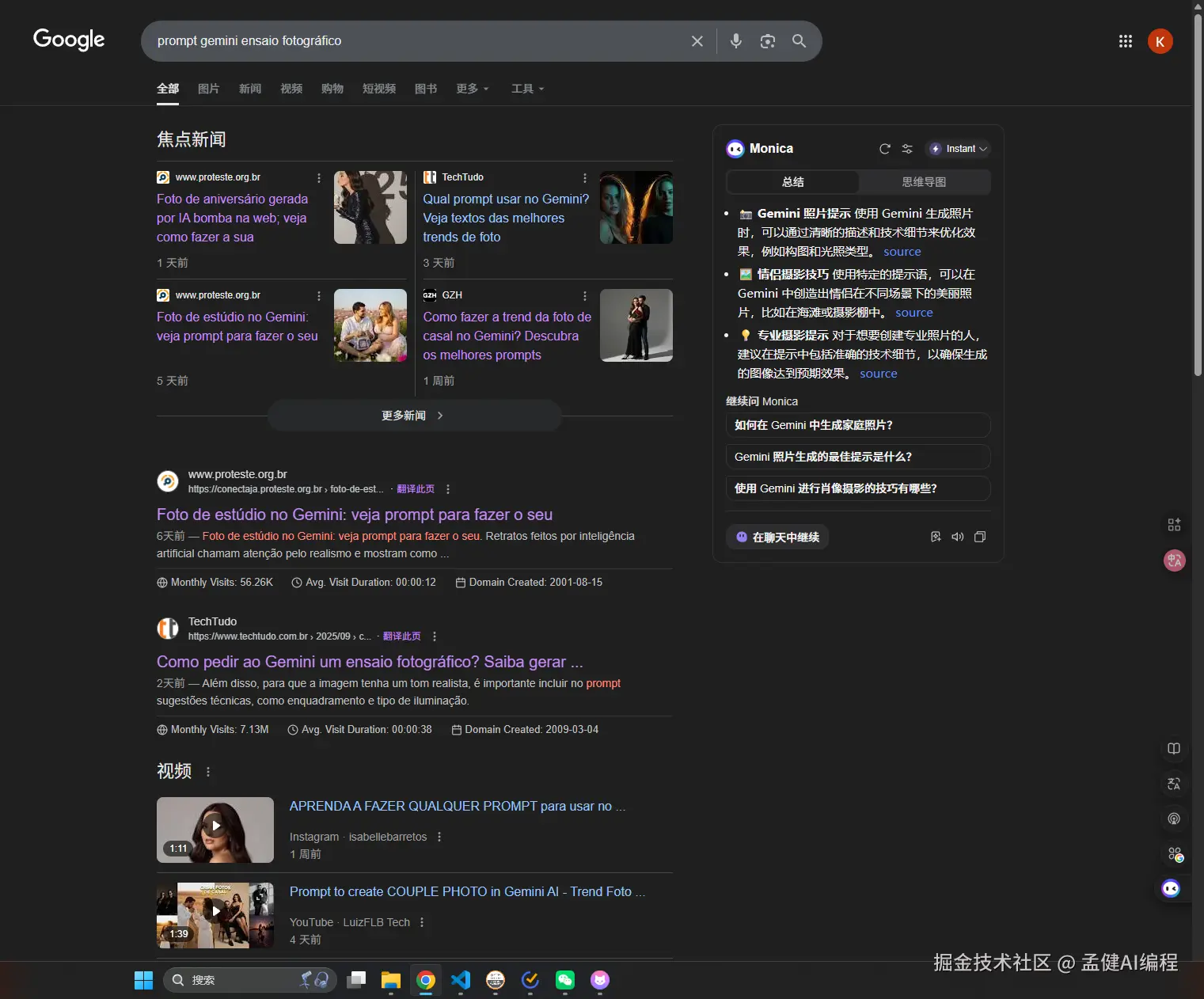Image resolution: width=1204 pixels, height=999 pixels.
Task: Ask Monica 如何在 Gemini 中生成家庭照片?
Action: [x=858, y=425]
